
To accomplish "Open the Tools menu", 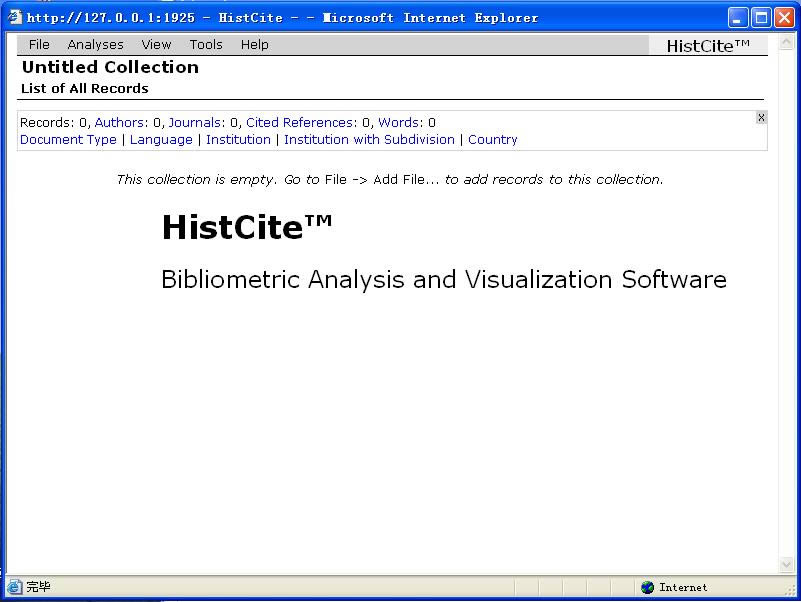I will [206, 45].
